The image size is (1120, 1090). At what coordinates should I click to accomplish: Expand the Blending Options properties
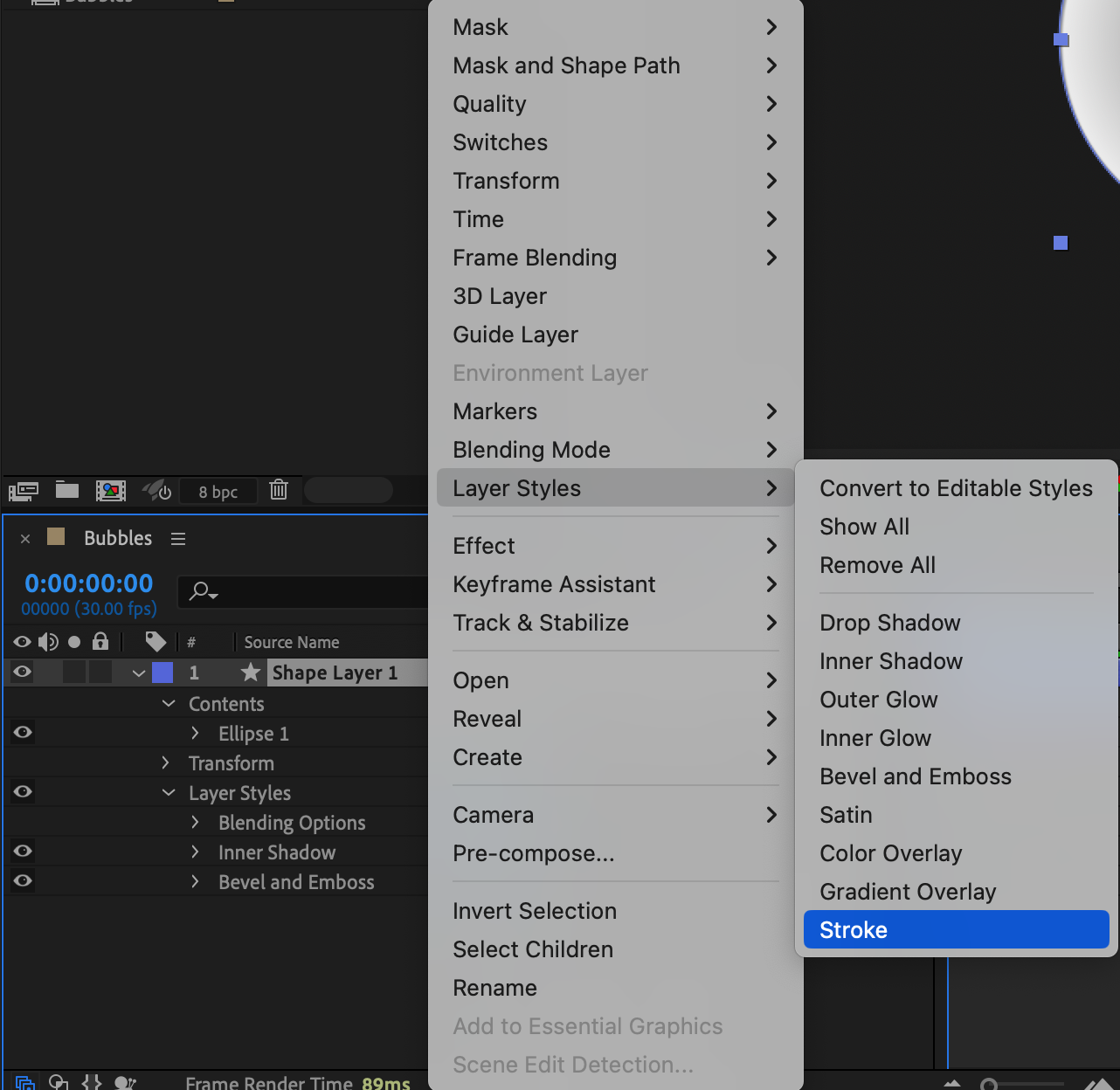click(195, 822)
